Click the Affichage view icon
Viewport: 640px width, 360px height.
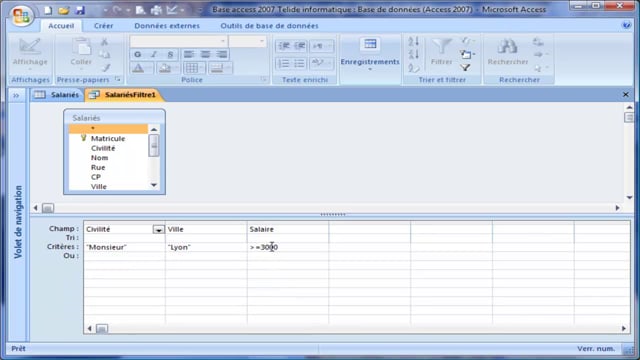[30, 47]
